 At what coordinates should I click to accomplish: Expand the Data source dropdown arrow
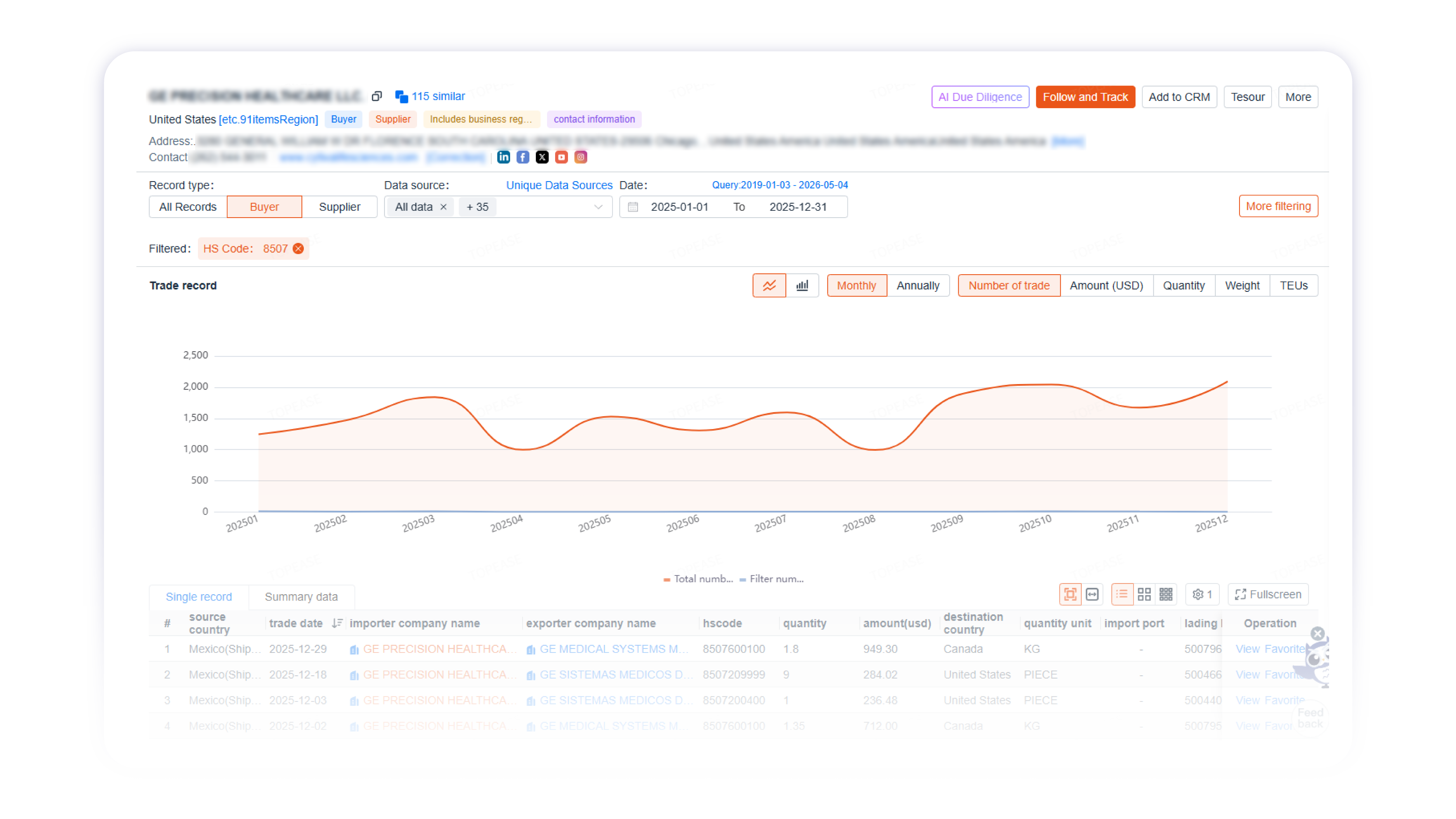pos(598,207)
